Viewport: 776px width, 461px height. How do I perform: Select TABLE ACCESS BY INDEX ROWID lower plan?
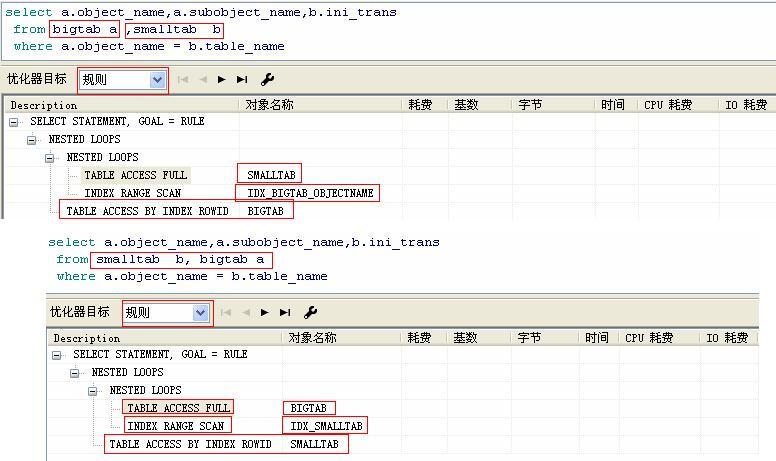tap(191, 444)
